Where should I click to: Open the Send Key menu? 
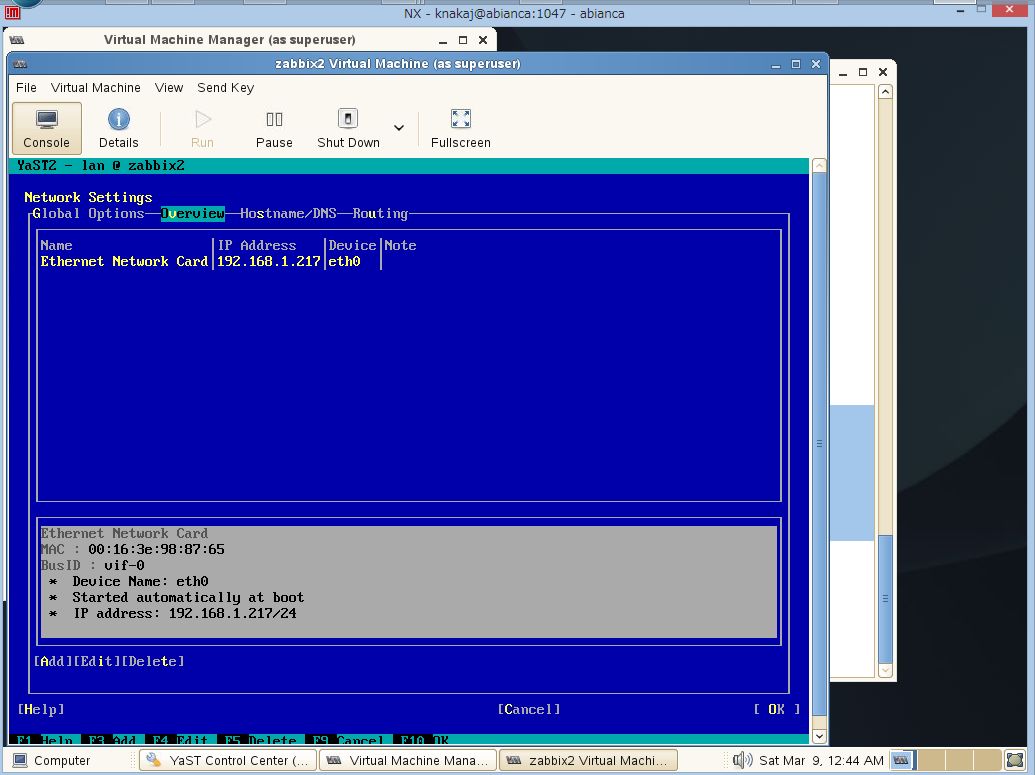click(225, 87)
